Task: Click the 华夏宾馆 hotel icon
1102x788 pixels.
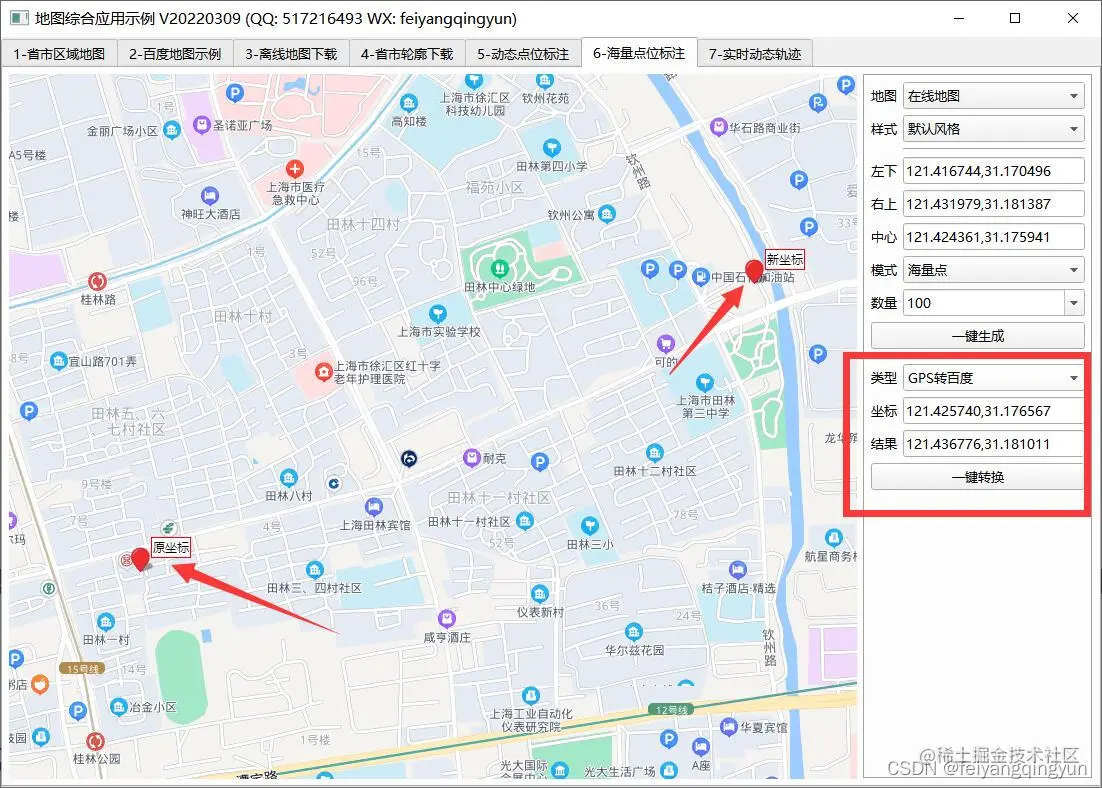Action: pyautogui.click(x=729, y=728)
